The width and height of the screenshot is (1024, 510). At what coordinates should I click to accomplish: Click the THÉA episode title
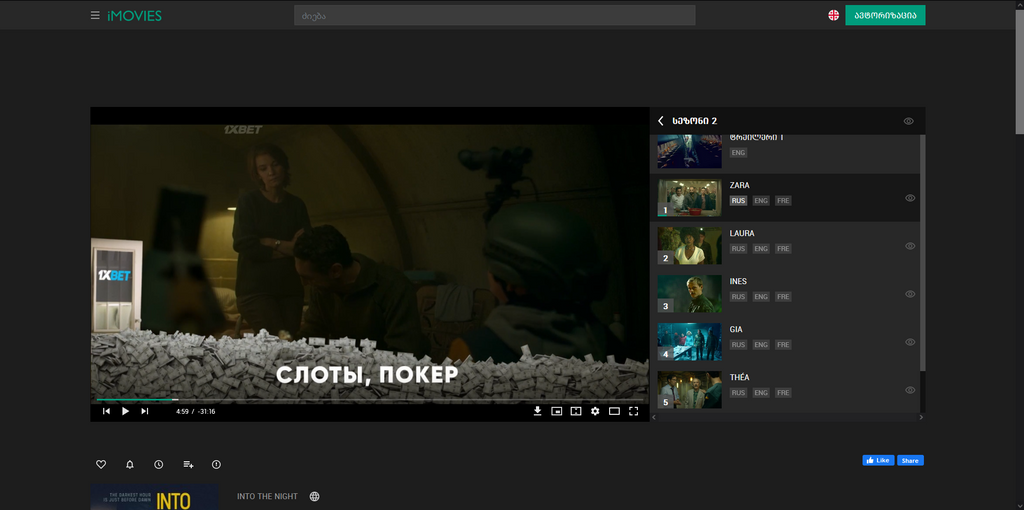739,377
